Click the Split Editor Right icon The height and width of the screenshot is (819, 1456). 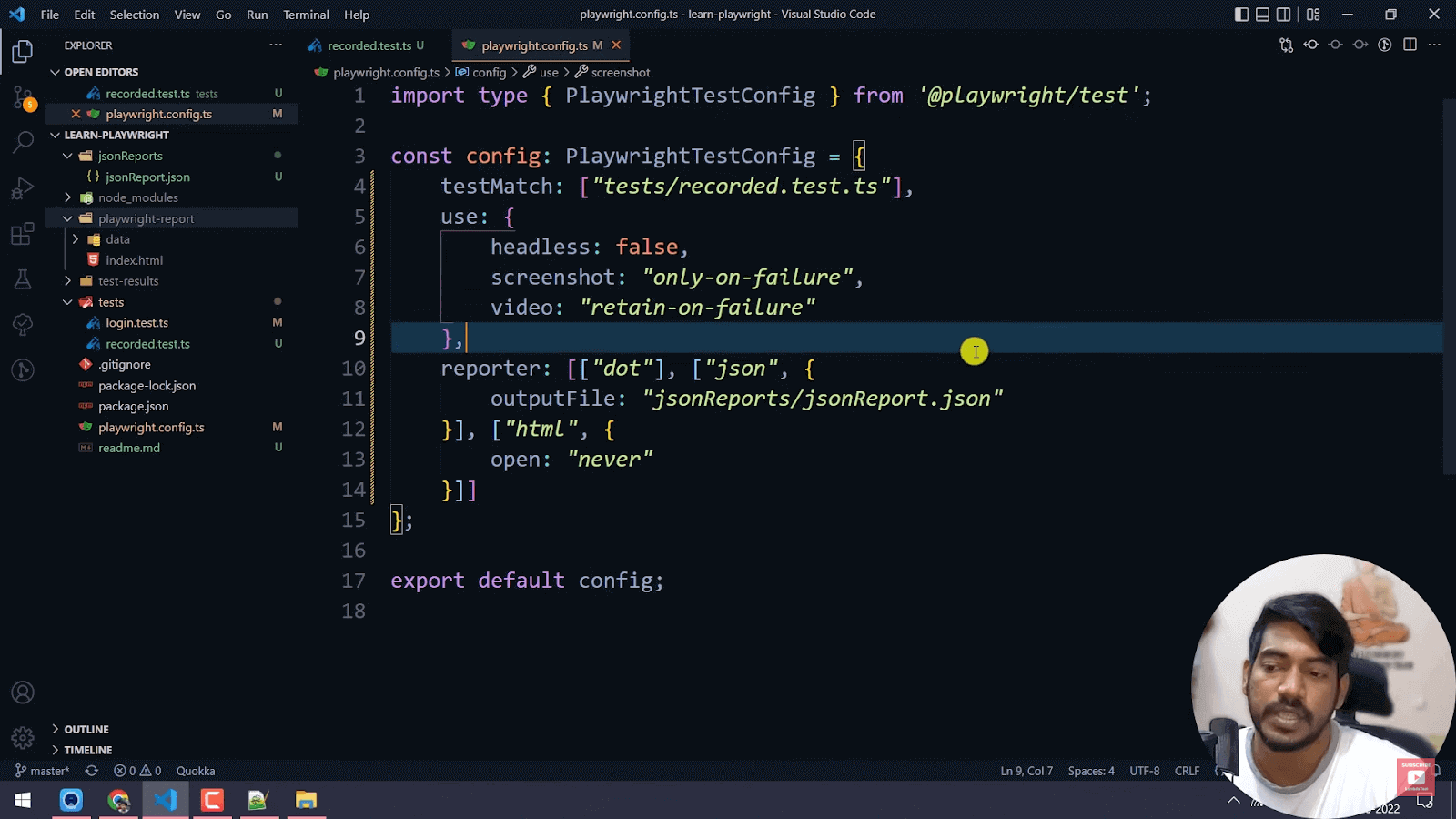point(1410,45)
